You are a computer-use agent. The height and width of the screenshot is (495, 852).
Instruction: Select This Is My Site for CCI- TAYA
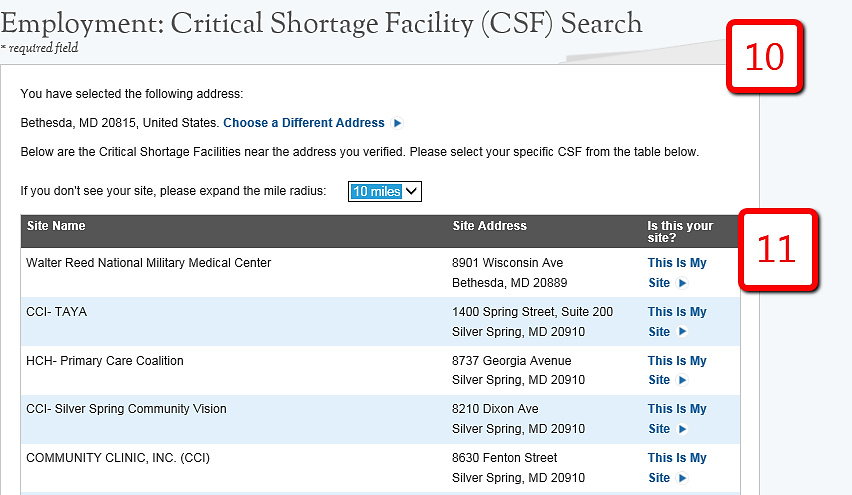[x=676, y=312]
